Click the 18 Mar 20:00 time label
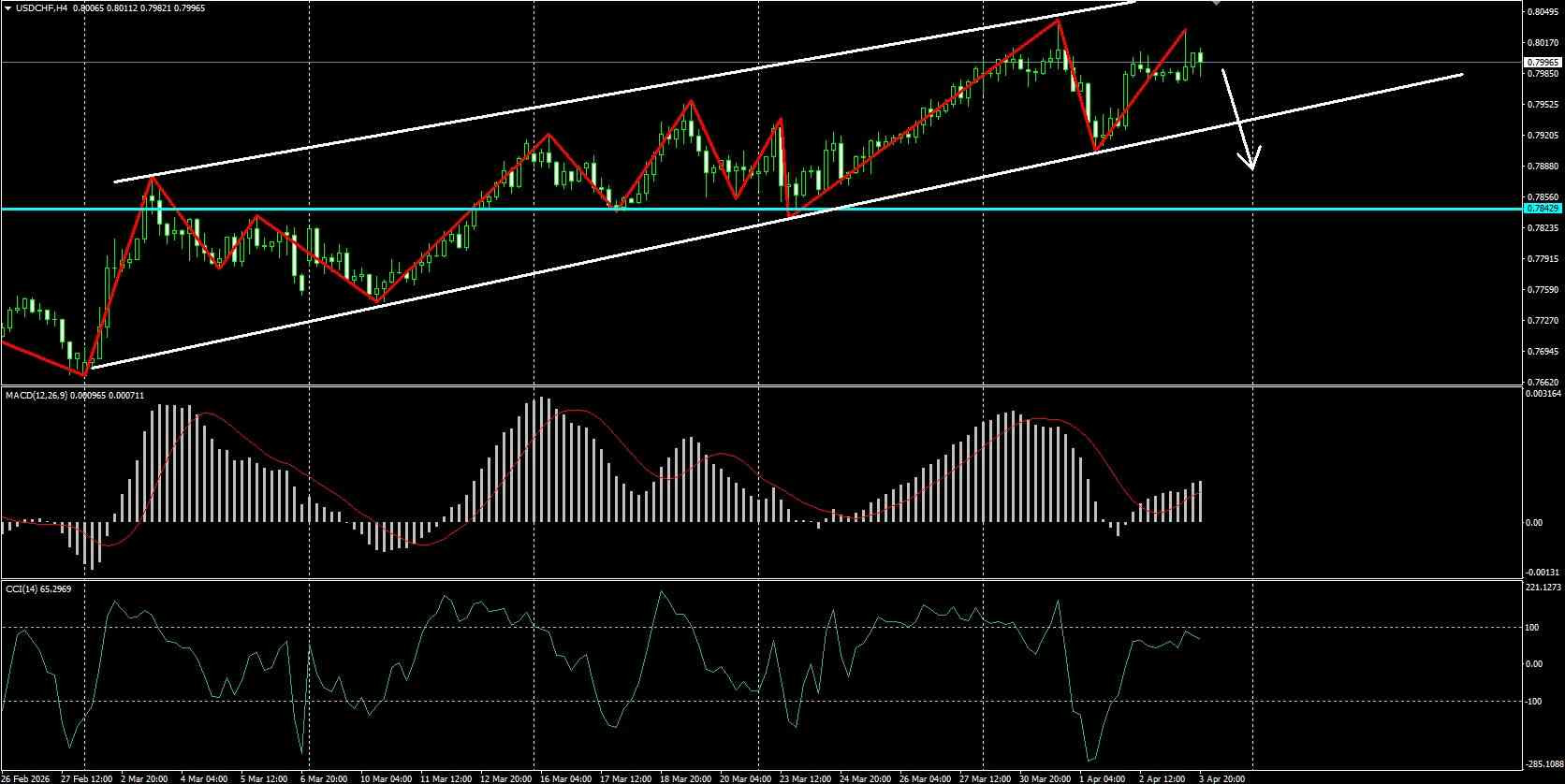Screen dimensions: 1565x784 [x=685, y=777]
